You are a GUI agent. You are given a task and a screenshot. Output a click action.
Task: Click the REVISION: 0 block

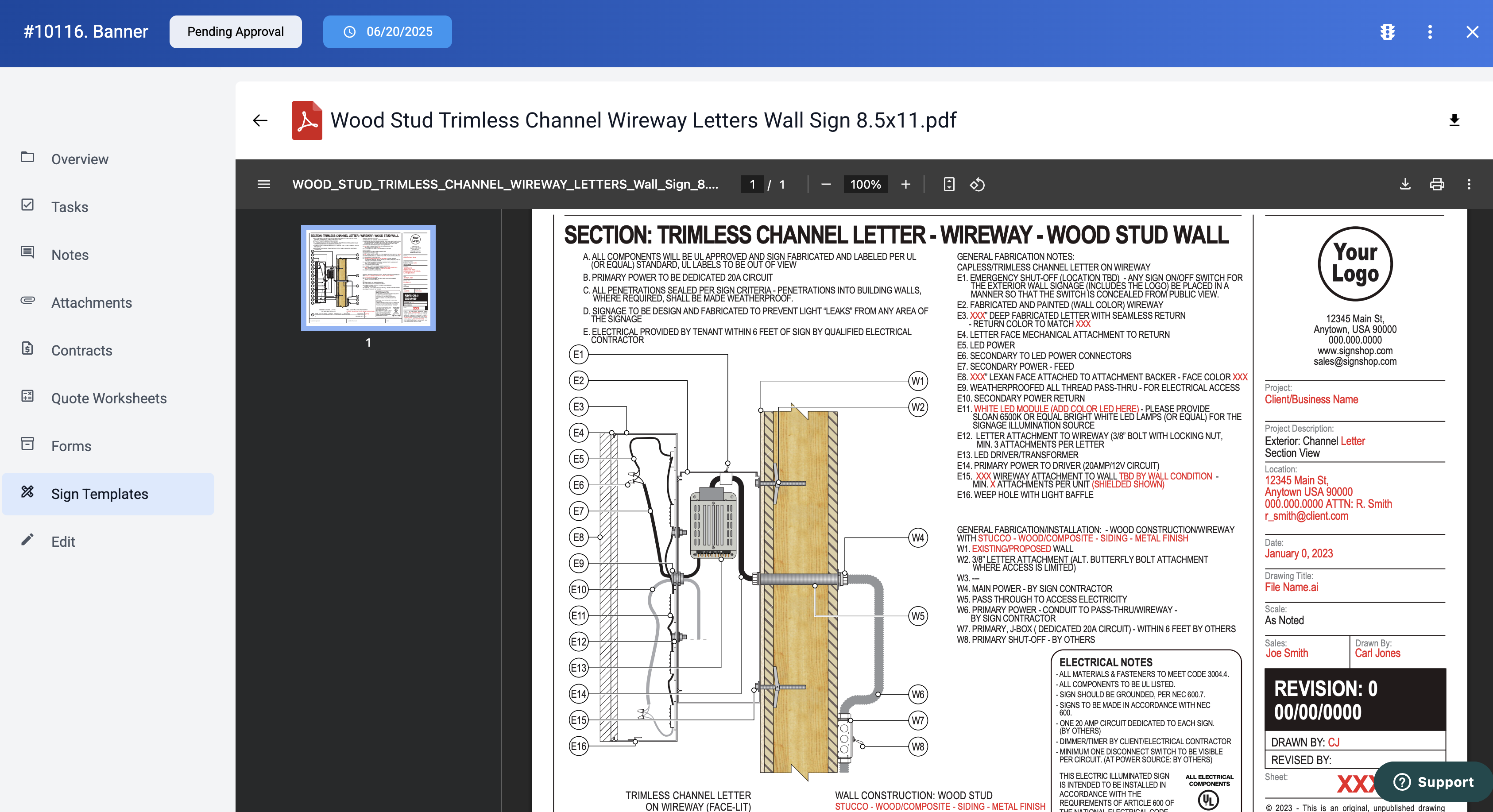(1355, 700)
